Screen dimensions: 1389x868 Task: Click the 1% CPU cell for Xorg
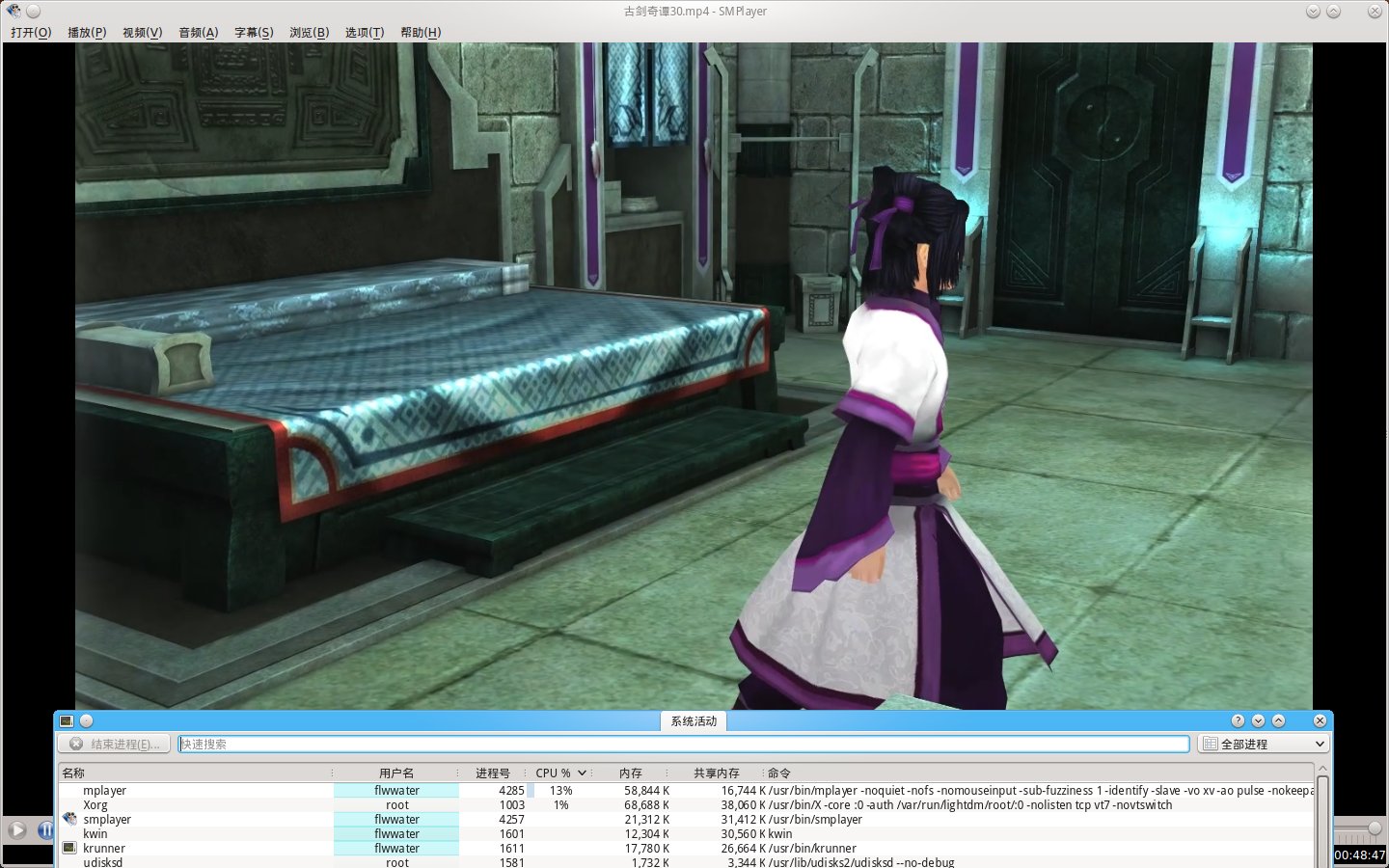tap(561, 804)
